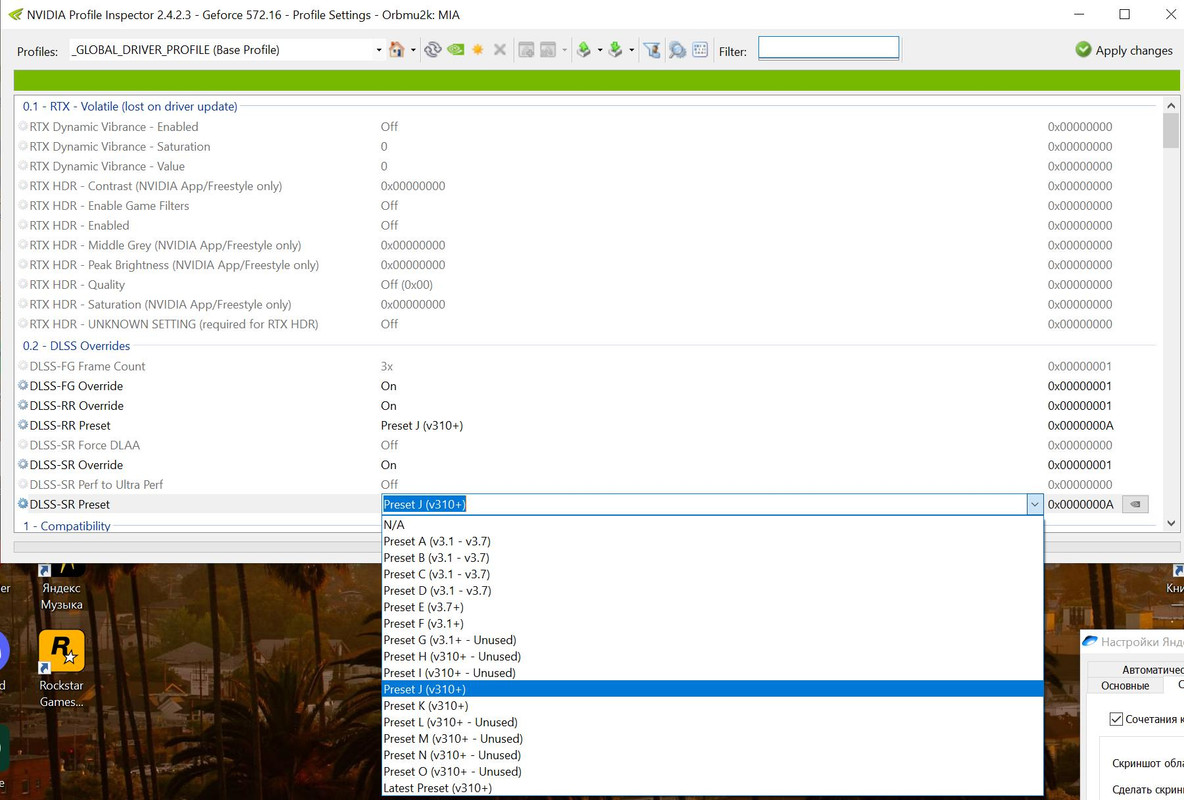Viewport: 1184px width, 800px height.
Task: Click Apply changes
Action: pos(1124,50)
